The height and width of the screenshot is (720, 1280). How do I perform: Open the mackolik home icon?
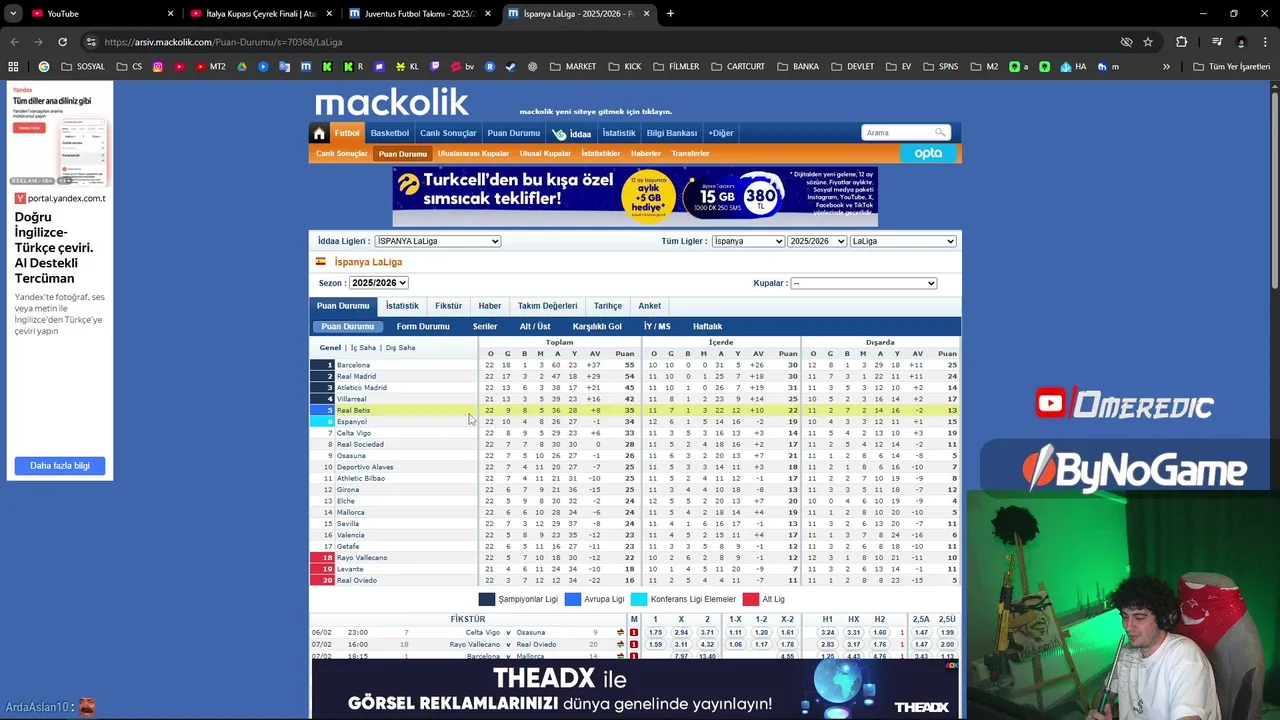coord(319,133)
